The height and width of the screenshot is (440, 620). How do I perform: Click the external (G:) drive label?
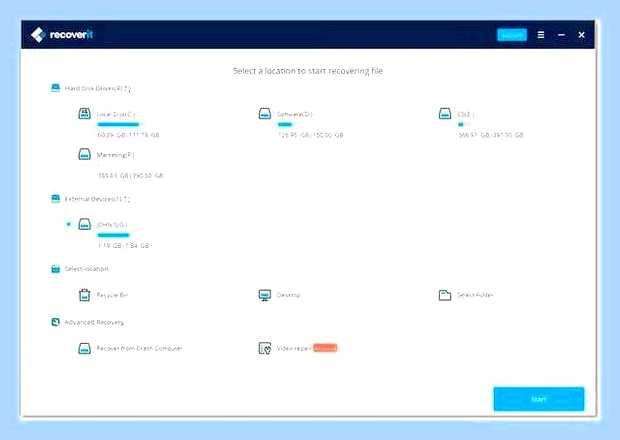112,225
